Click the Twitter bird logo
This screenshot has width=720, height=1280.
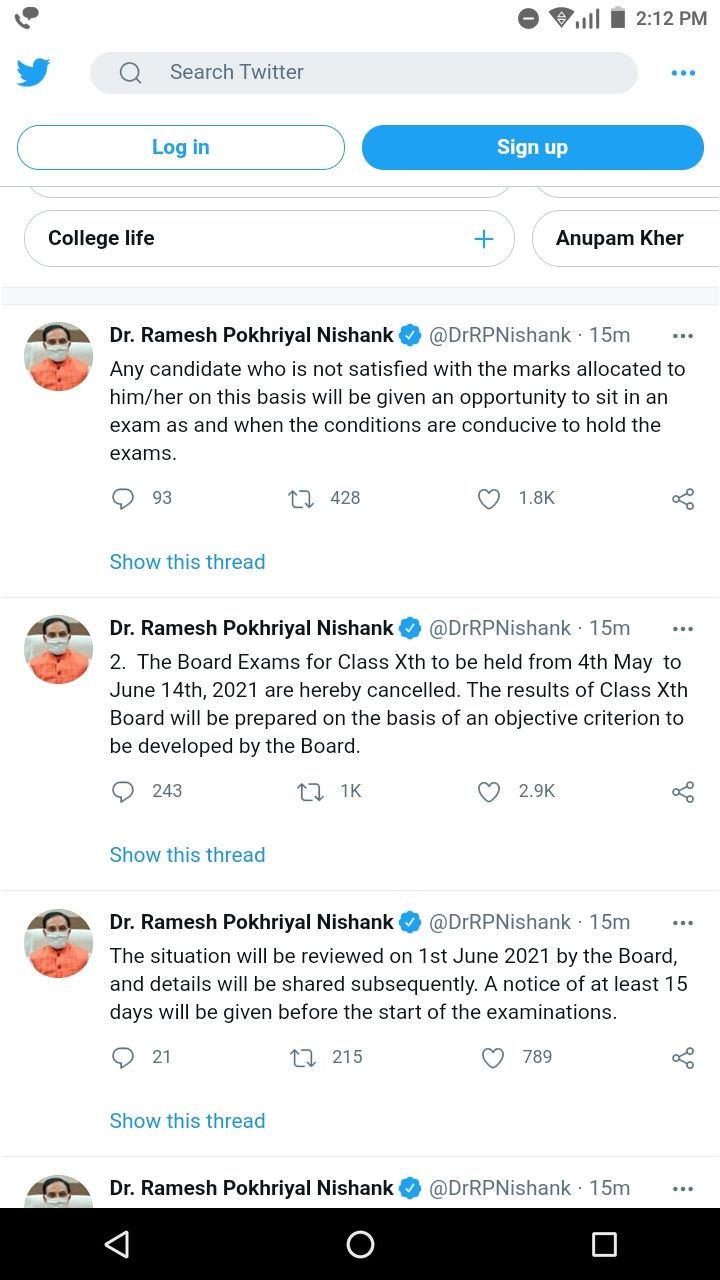point(33,72)
